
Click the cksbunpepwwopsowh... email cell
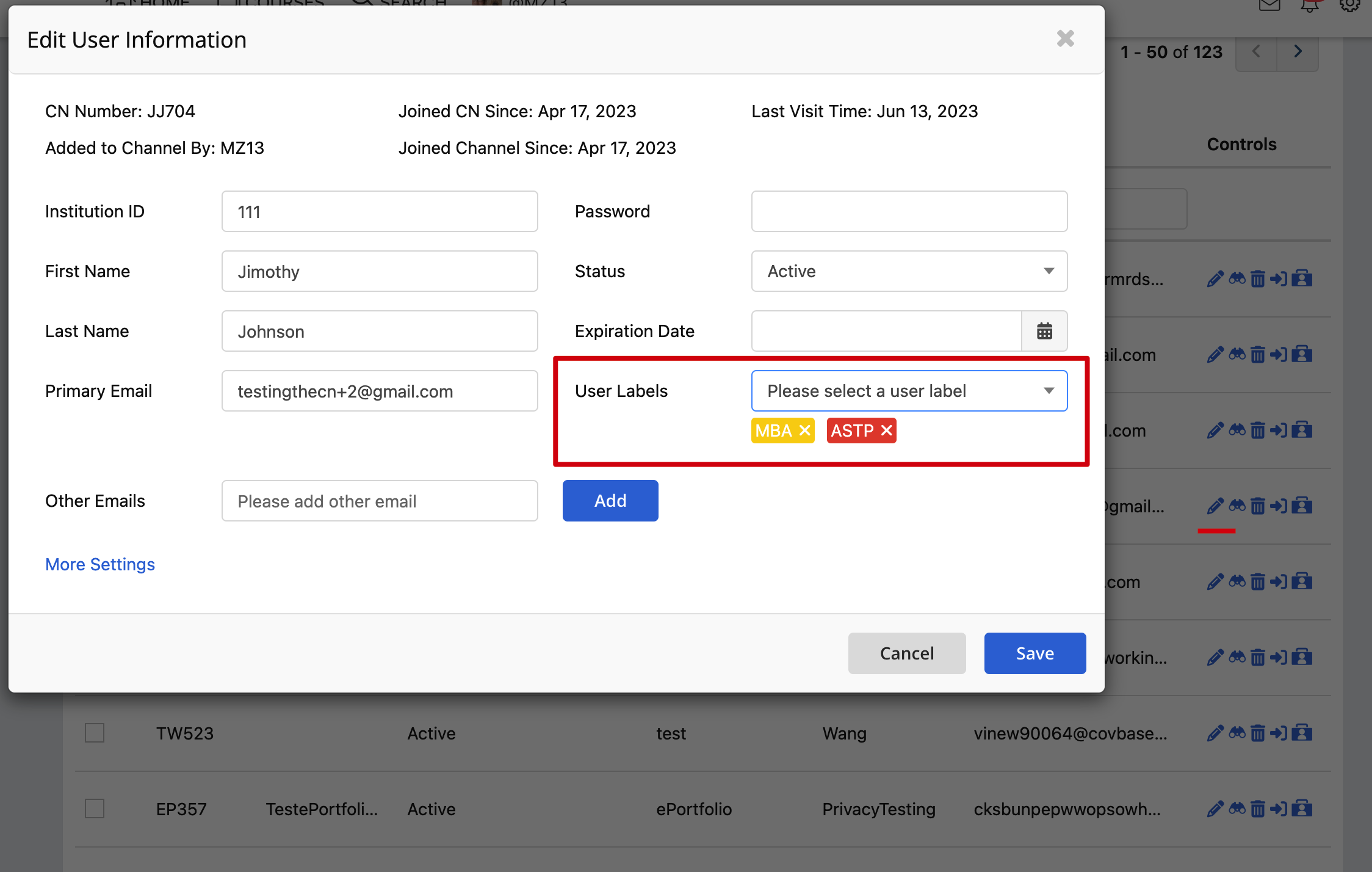pyautogui.click(x=1067, y=809)
